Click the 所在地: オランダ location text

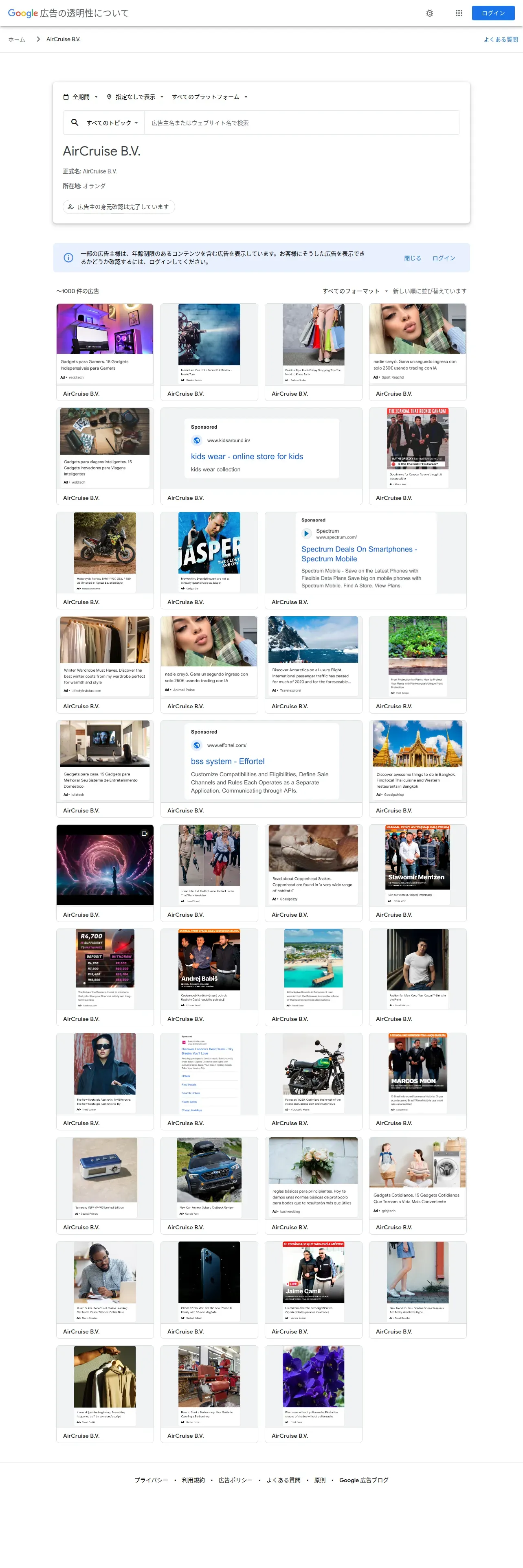(x=84, y=186)
